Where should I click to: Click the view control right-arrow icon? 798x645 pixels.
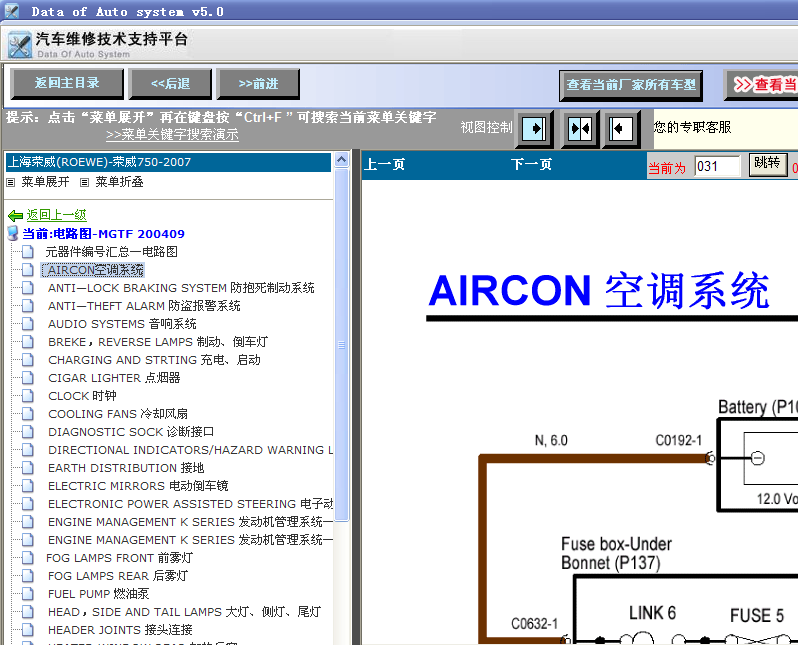534,129
